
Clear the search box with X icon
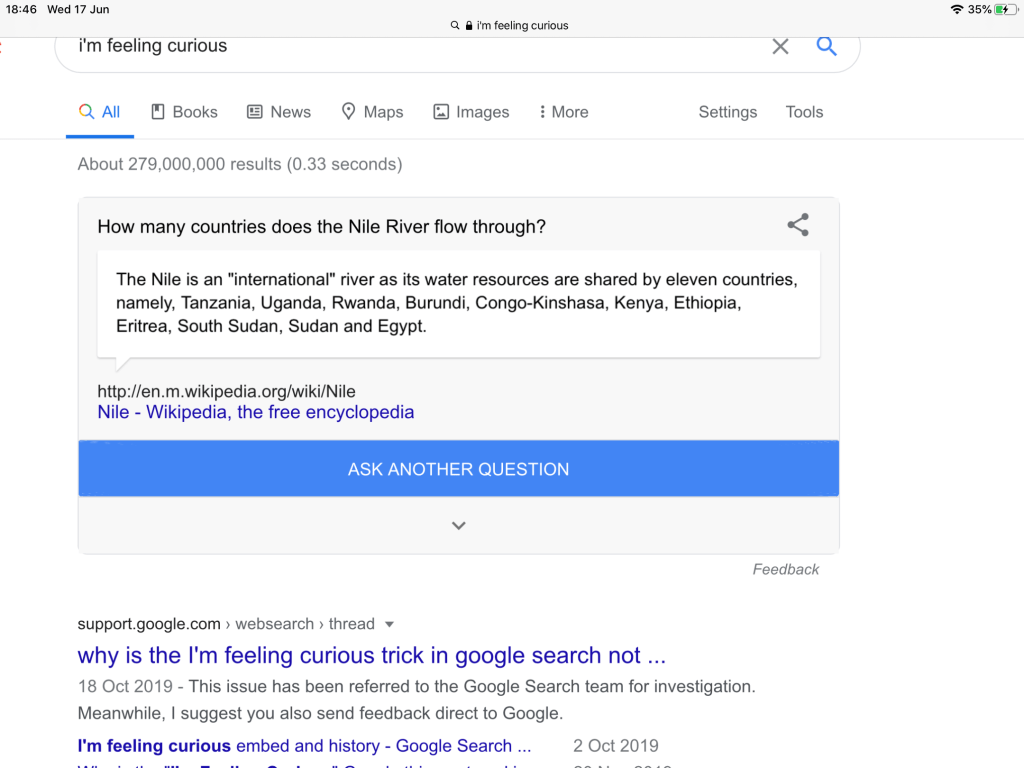[x=780, y=46]
